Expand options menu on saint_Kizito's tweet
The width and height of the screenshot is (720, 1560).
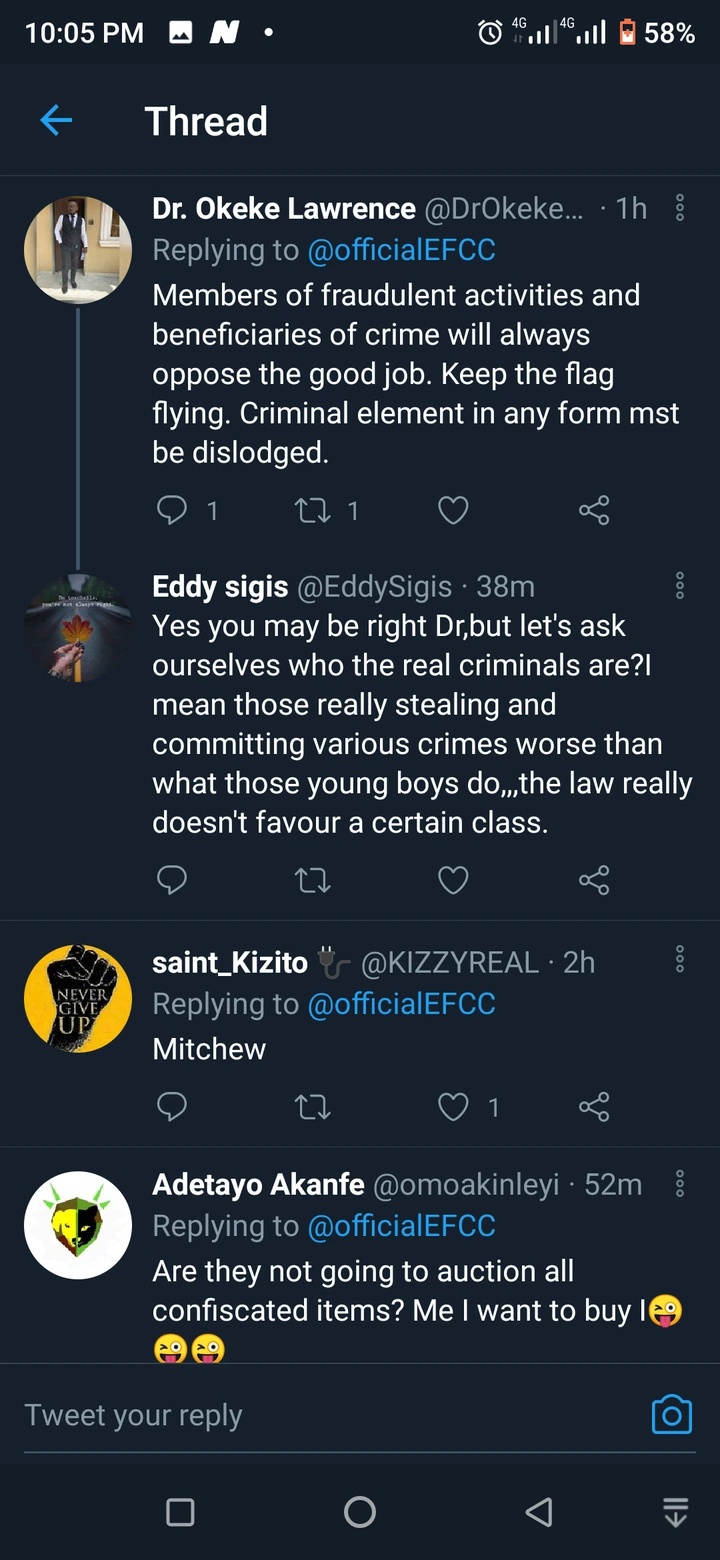(x=680, y=960)
